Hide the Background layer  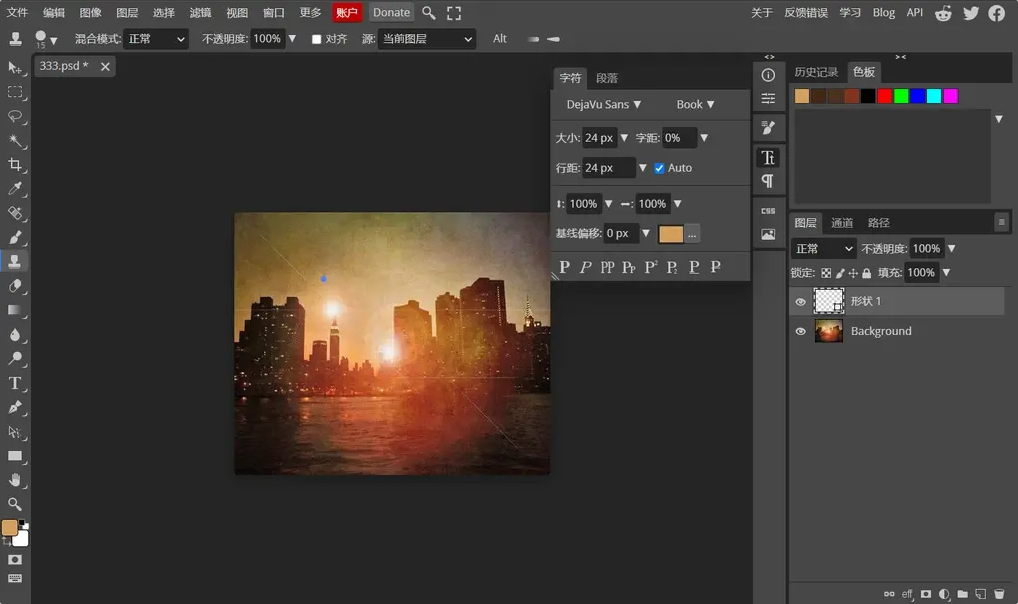[x=801, y=331]
